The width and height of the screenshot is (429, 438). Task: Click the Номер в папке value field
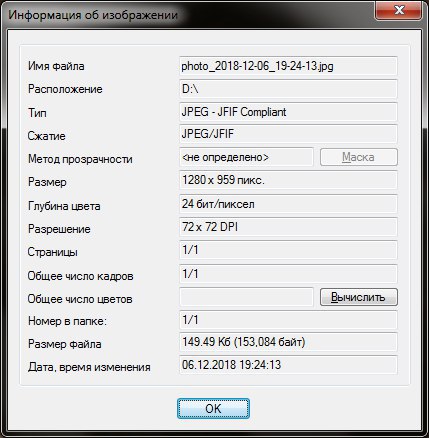point(288,320)
